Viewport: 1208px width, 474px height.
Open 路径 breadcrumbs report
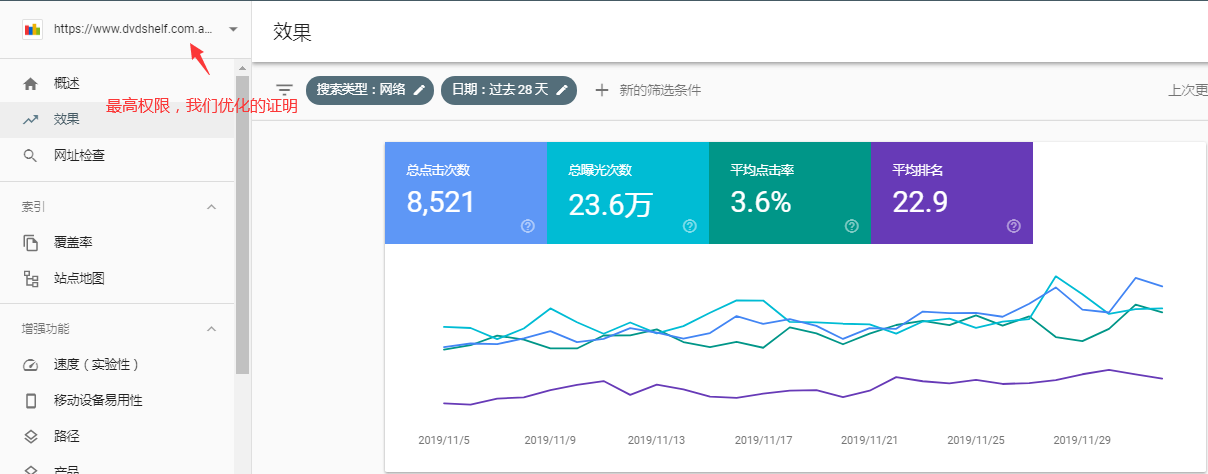click(66, 436)
